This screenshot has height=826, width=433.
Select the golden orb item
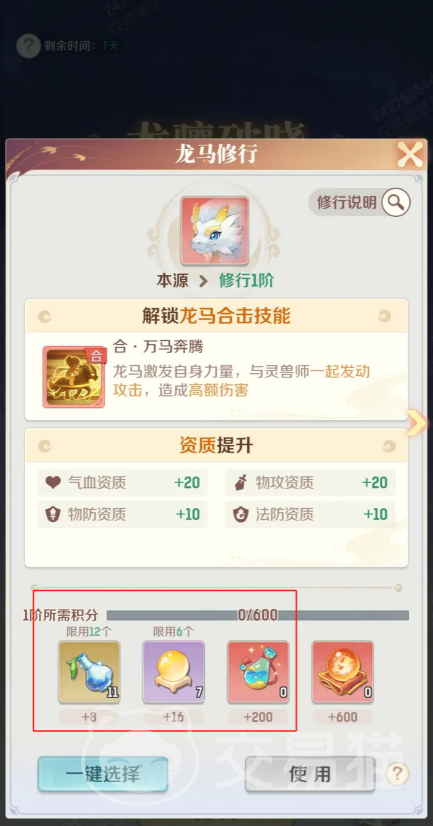pos(173,672)
